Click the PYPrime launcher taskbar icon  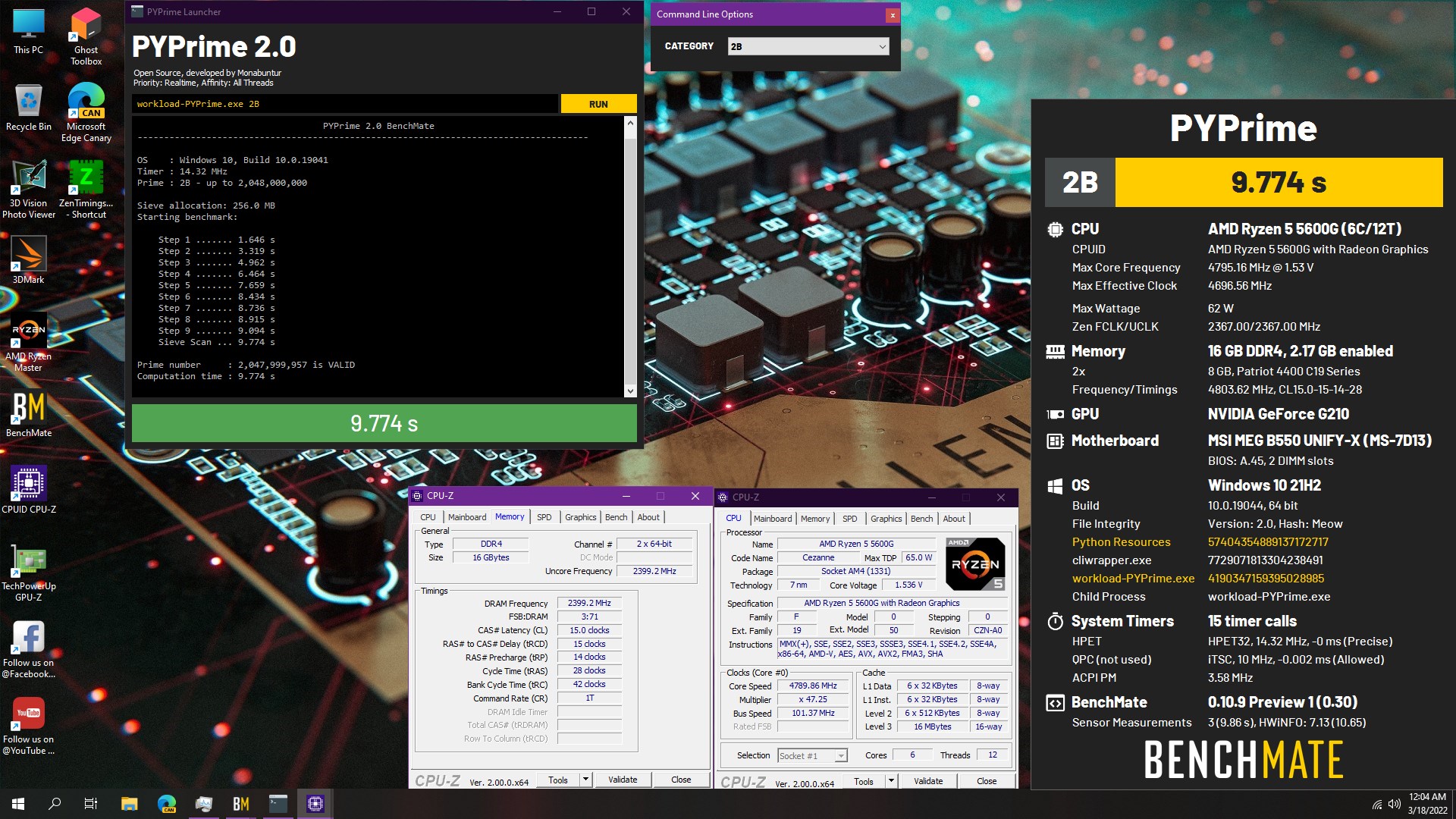tap(278, 804)
